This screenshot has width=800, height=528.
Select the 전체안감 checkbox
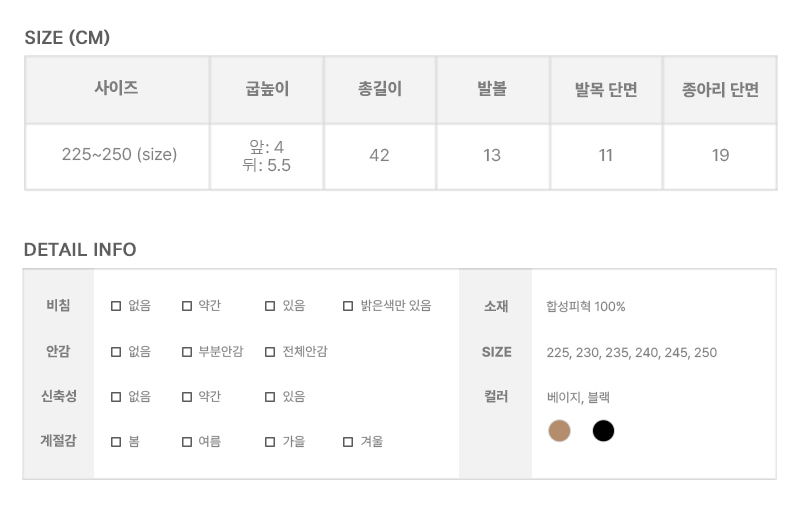coord(270,352)
